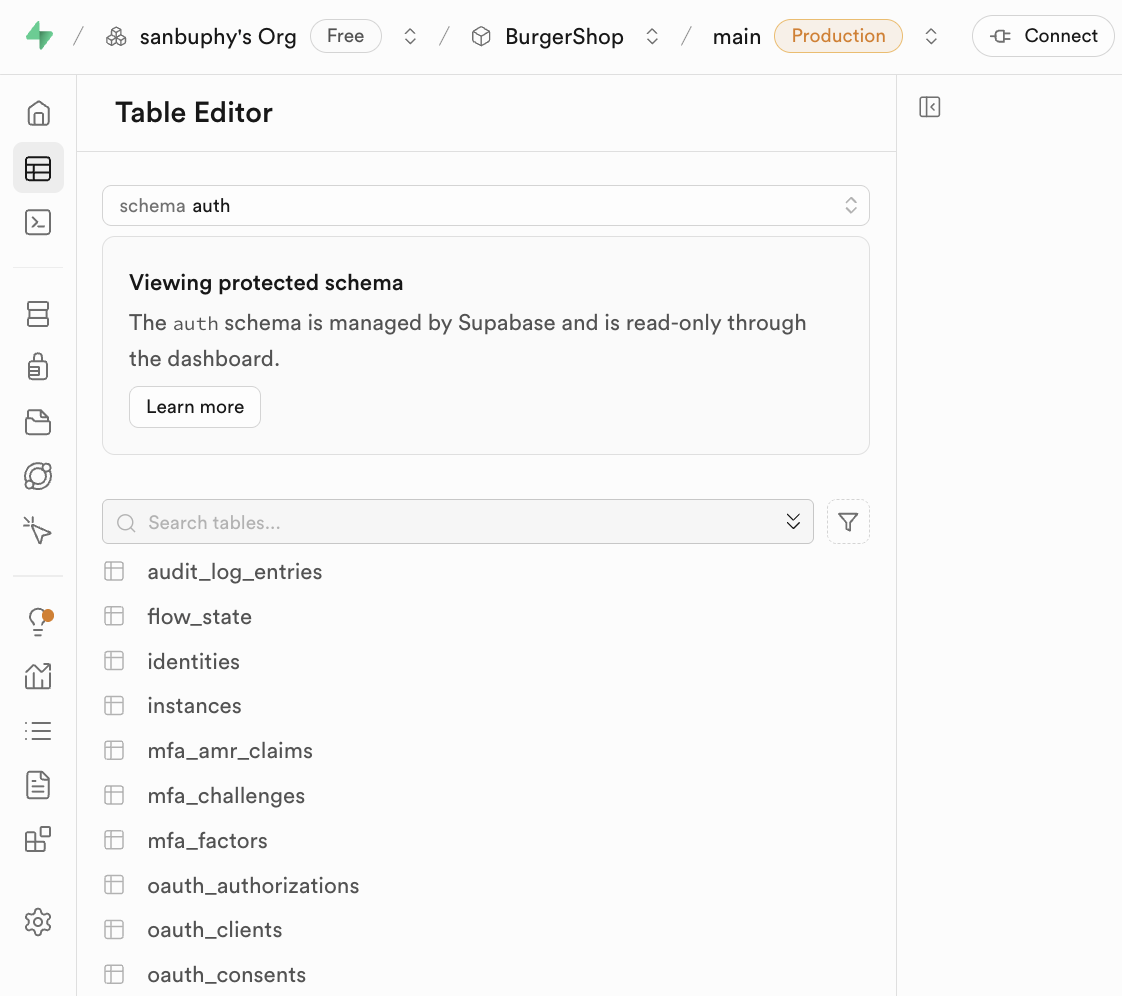The image size is (1122, 996).
Task: Open the Edge Functions sidebar icon
Action: pos(38,476)
